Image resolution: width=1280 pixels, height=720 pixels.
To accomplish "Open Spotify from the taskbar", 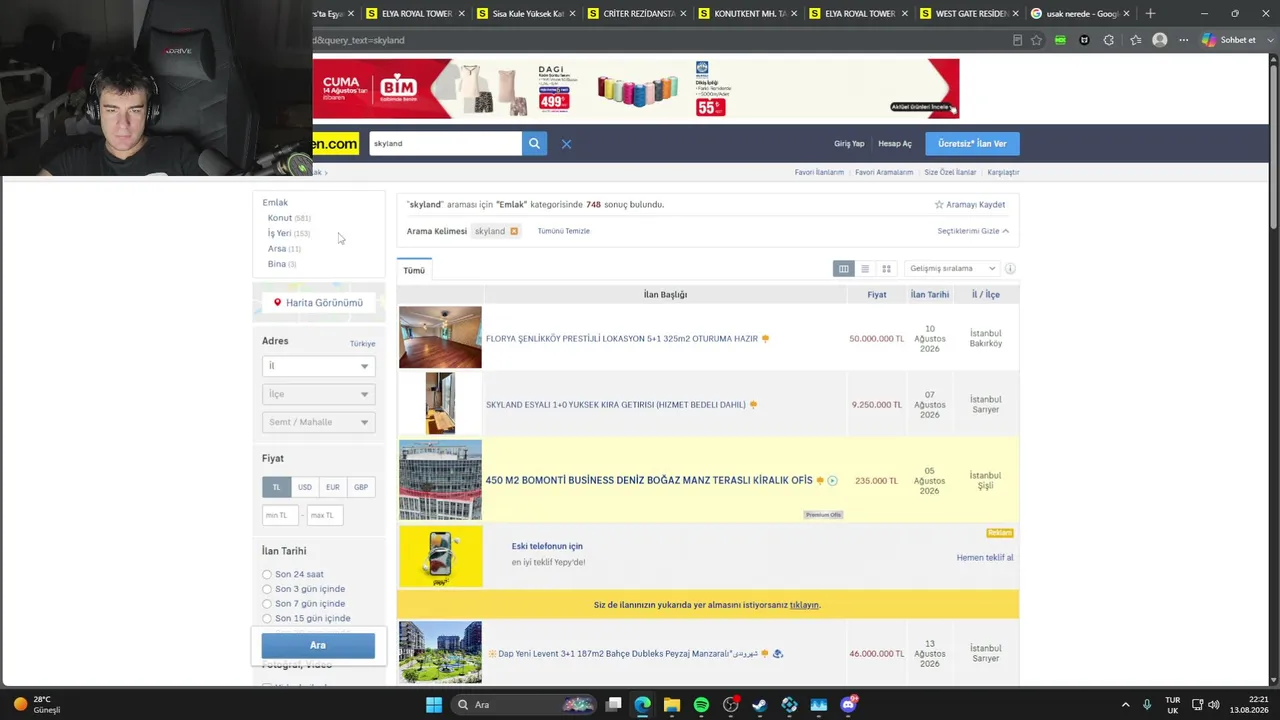I will tap(701, 705).
